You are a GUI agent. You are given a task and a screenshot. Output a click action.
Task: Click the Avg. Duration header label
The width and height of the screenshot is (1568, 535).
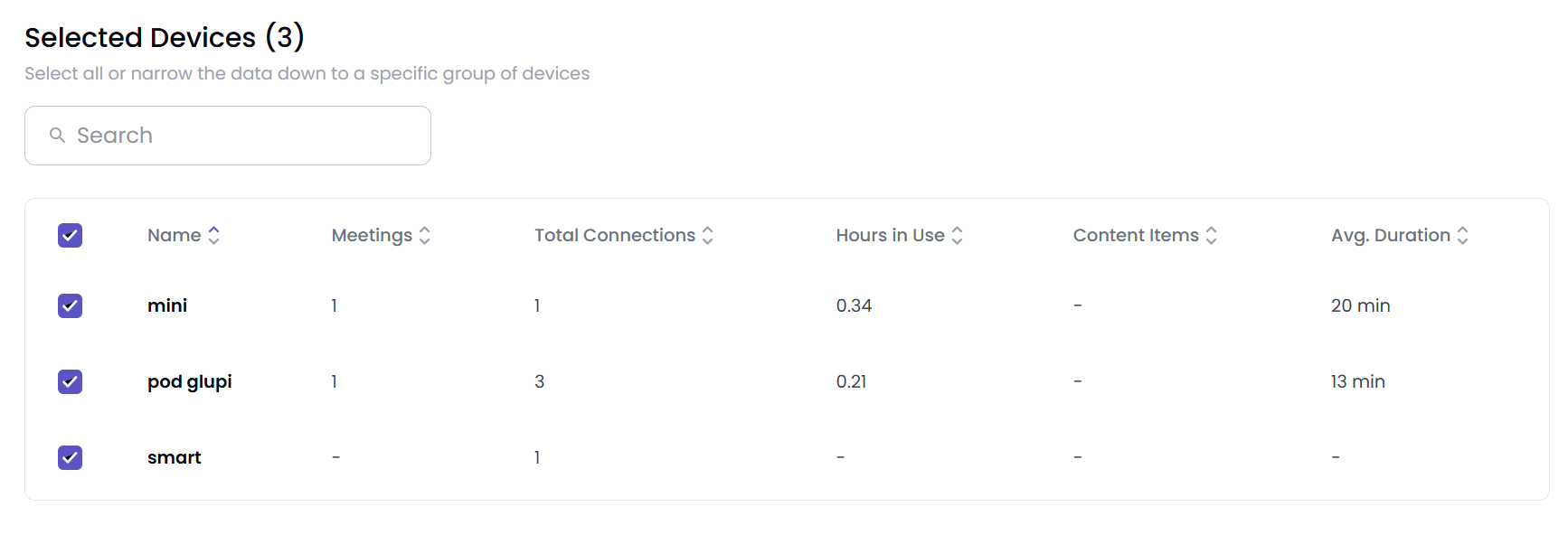pos(1391,235)
